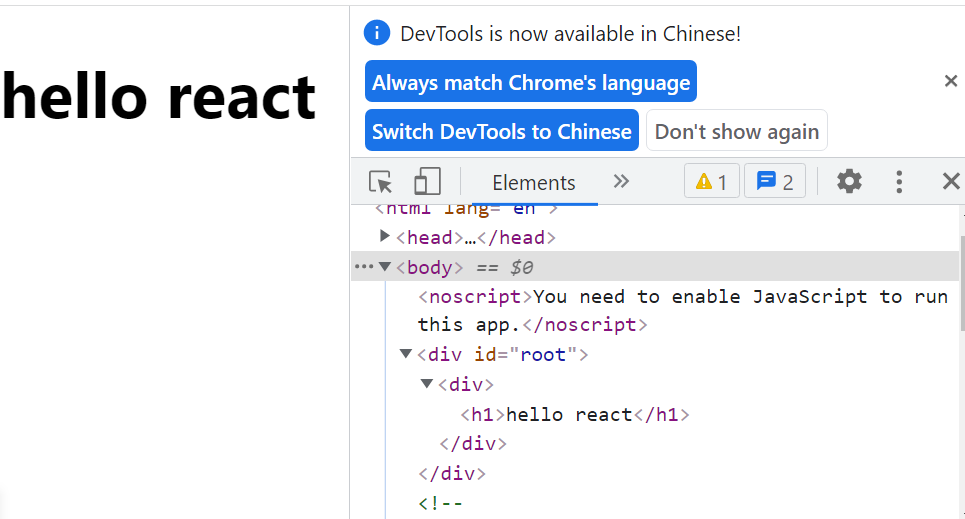Switch to the Elements tab
The height and width of the screenshot is (519, 965).
point(534,183)
